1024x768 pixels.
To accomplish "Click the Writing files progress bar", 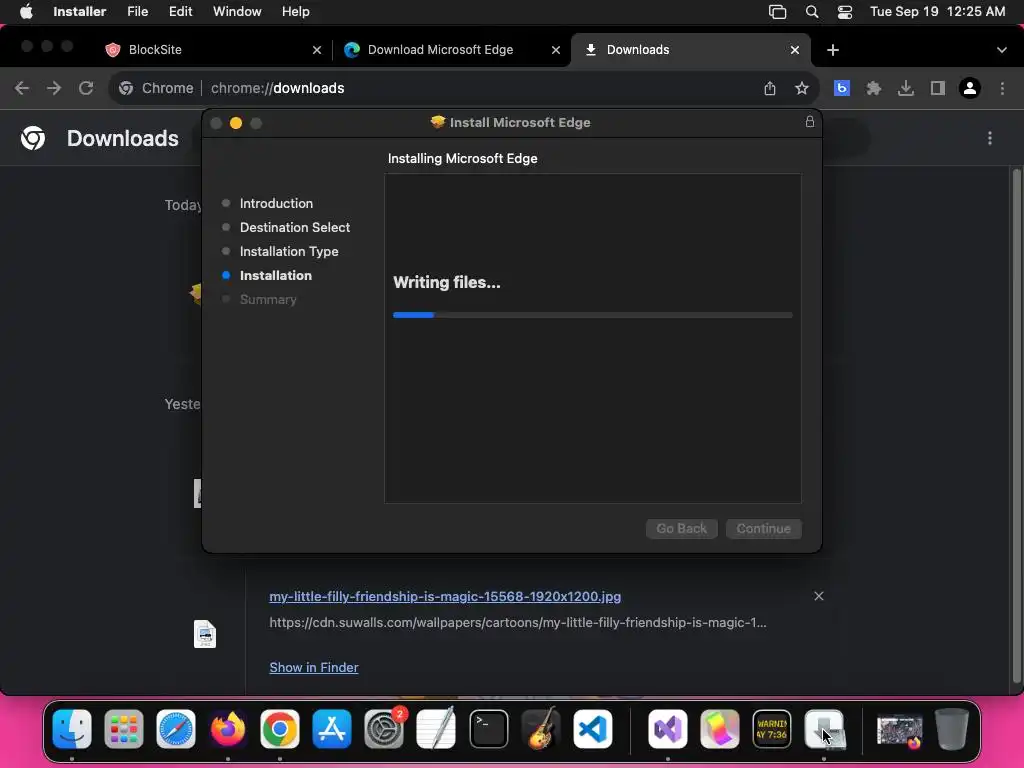I will [x=592, y=315].
